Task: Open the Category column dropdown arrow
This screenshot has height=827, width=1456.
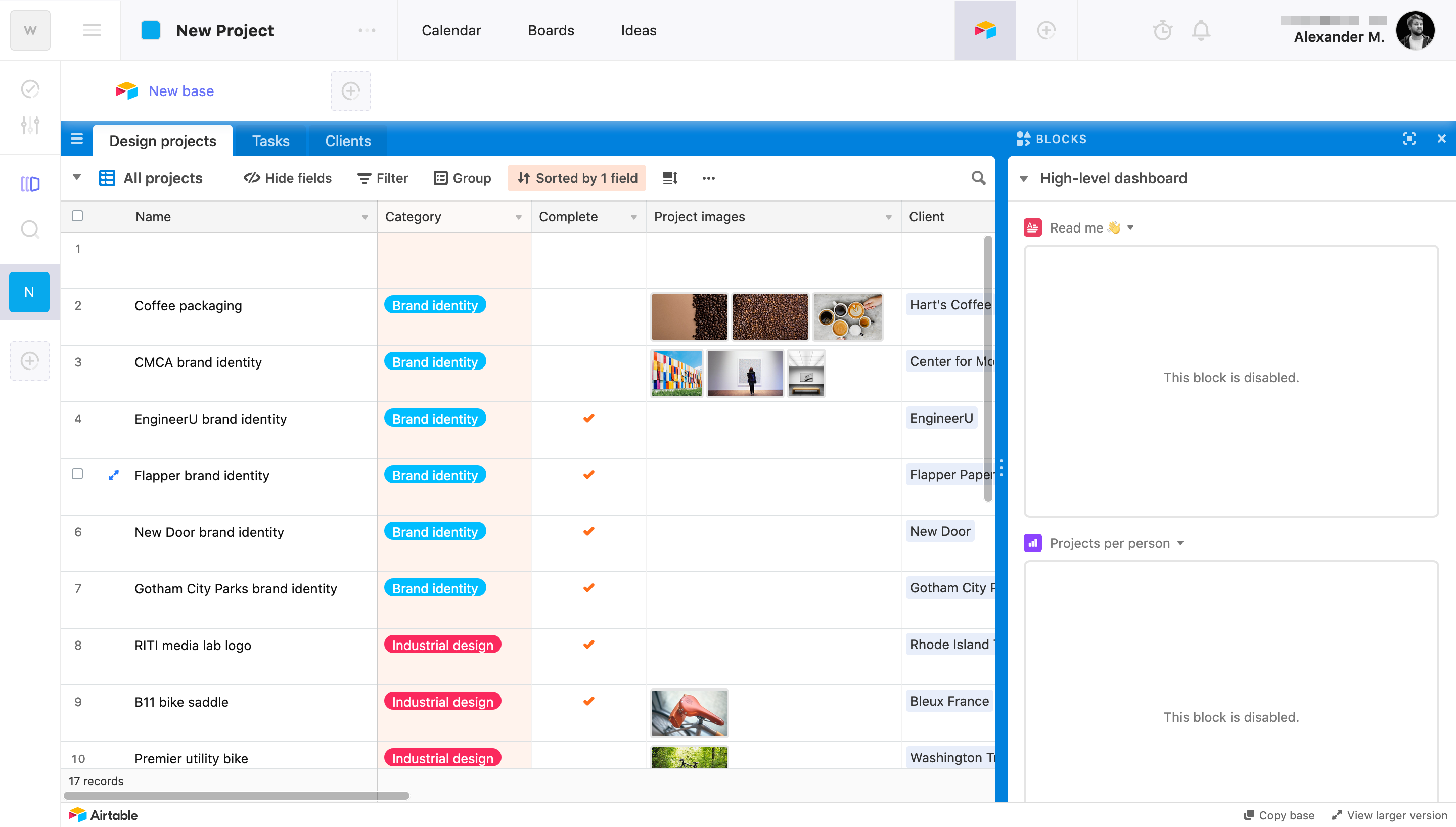Action: pos(519,217)
